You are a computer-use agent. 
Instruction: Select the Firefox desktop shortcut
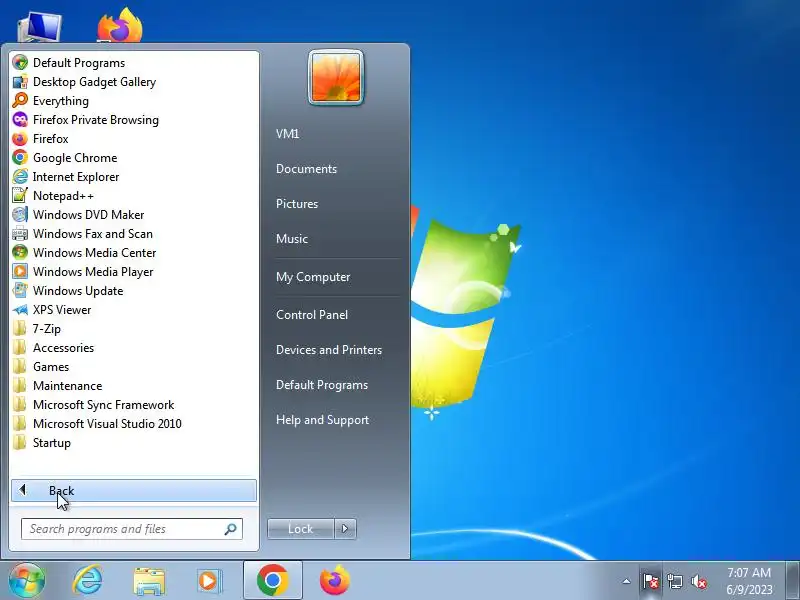[120, 24]
